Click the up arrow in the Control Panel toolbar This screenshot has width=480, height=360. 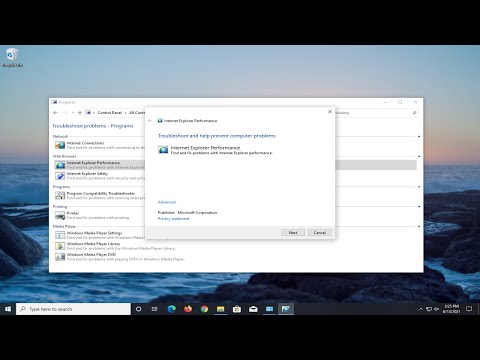click(80, 113)
